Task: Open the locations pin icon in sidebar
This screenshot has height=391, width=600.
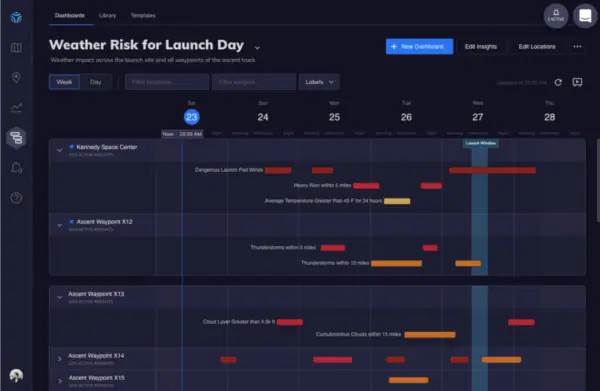Action: (16, 77)
